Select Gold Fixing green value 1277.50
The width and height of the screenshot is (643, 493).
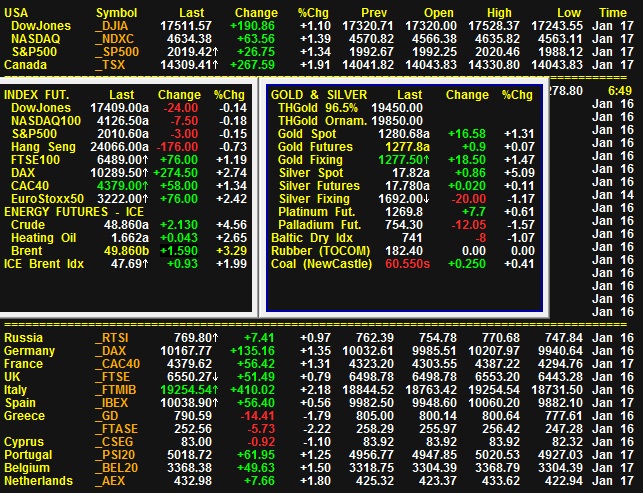click(x=404, y=160)
